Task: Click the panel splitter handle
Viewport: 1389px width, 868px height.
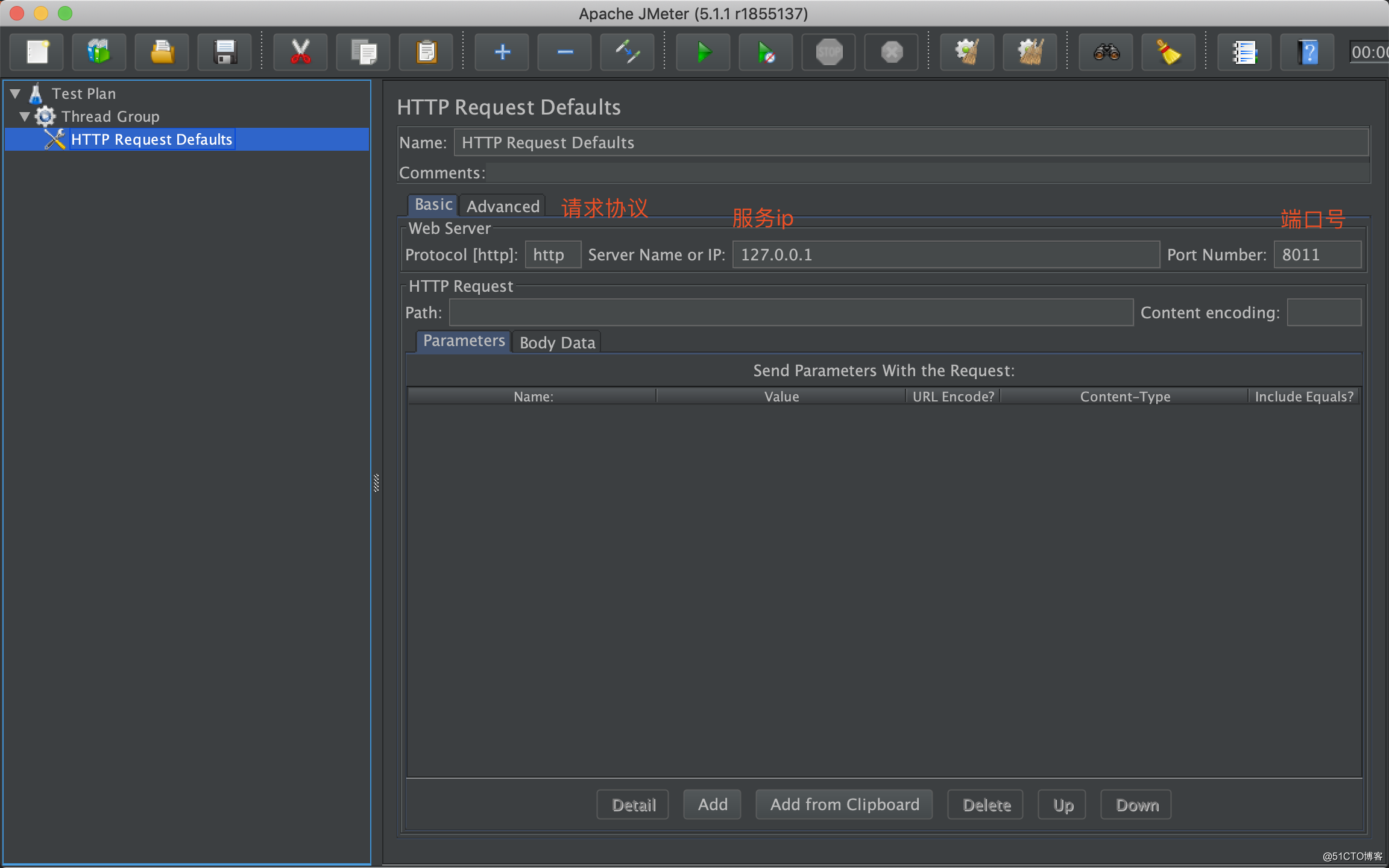Action: click(x=376, y=482)
